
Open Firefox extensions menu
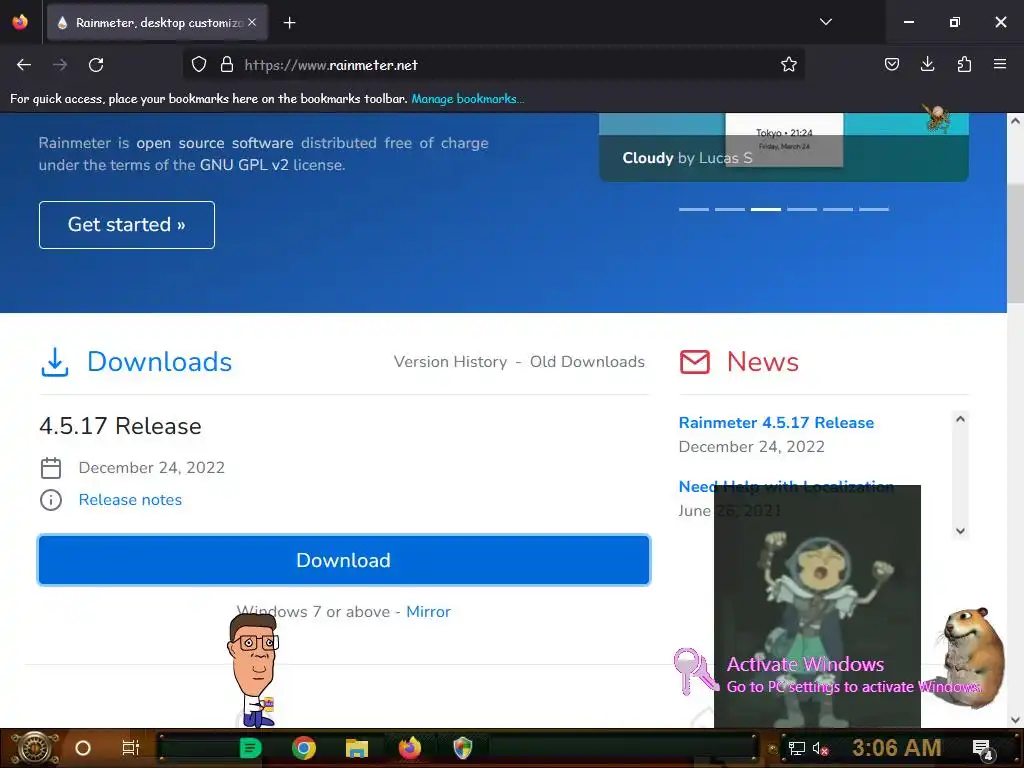pos(964,64)
